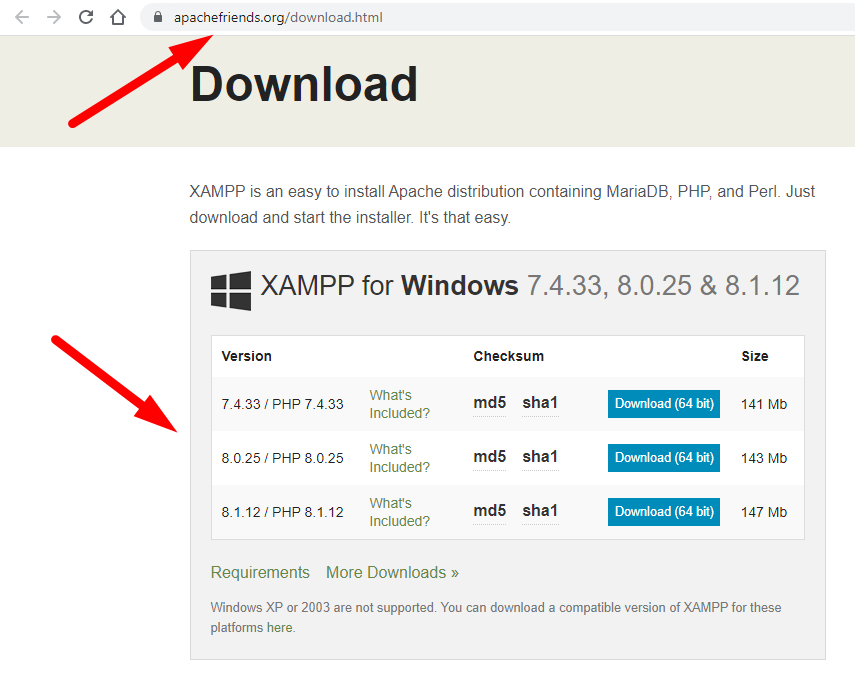Click the Windows logo next to XAMPP for Windows
This screenshot has height=678, width=855.
(x=229, y=289)
